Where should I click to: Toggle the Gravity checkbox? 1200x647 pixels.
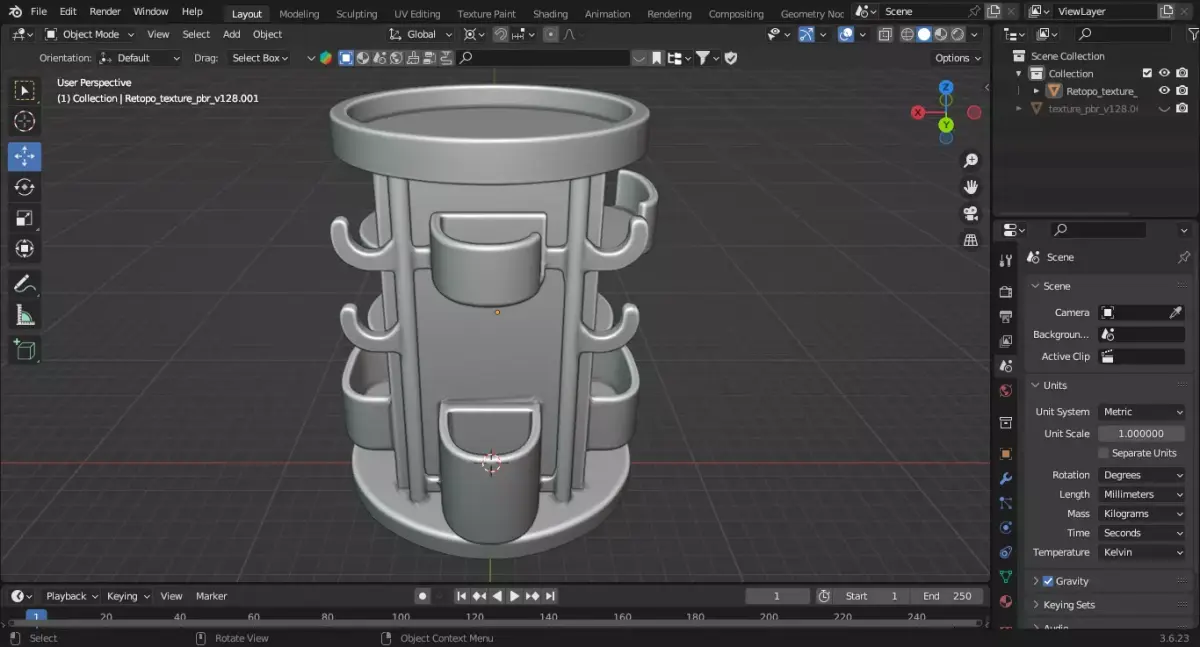pos(1048,581)
